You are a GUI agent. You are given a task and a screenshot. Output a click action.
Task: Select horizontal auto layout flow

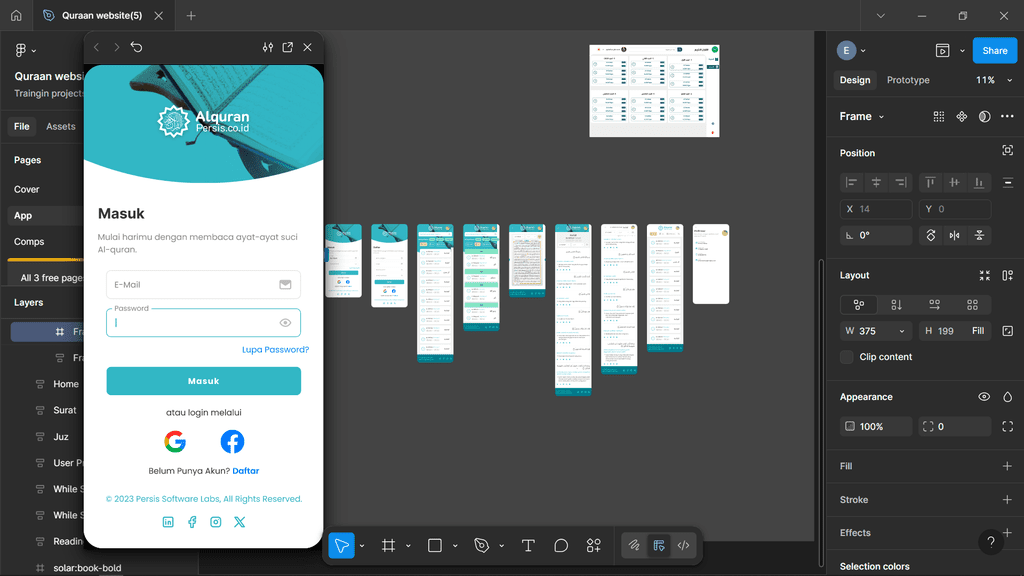[935, 305]
